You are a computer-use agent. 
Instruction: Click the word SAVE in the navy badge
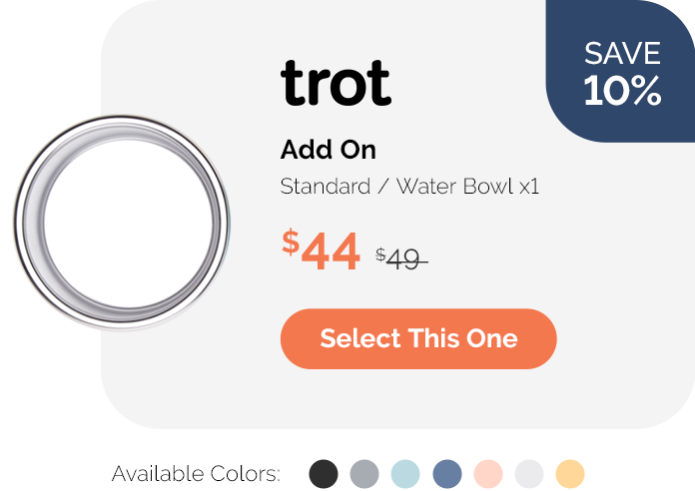622,53
